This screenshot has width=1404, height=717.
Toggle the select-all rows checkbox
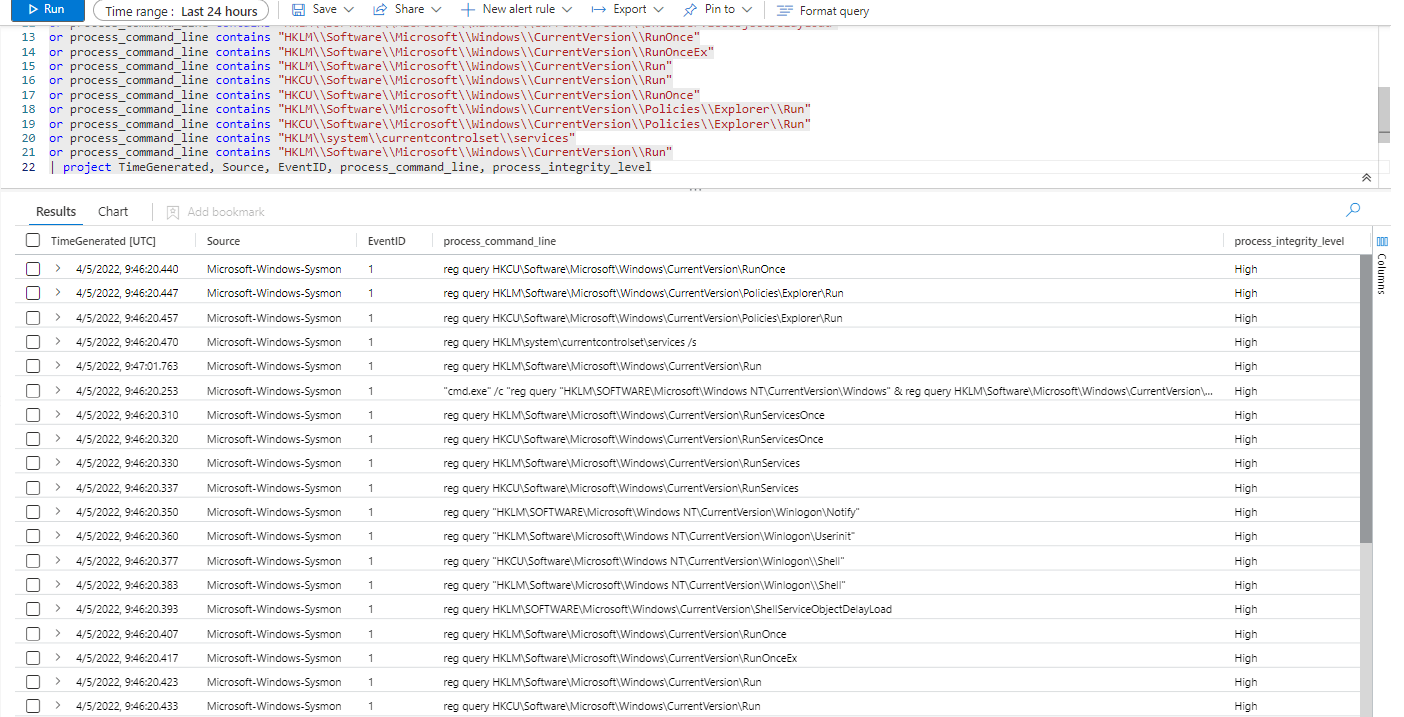[33, 241]
